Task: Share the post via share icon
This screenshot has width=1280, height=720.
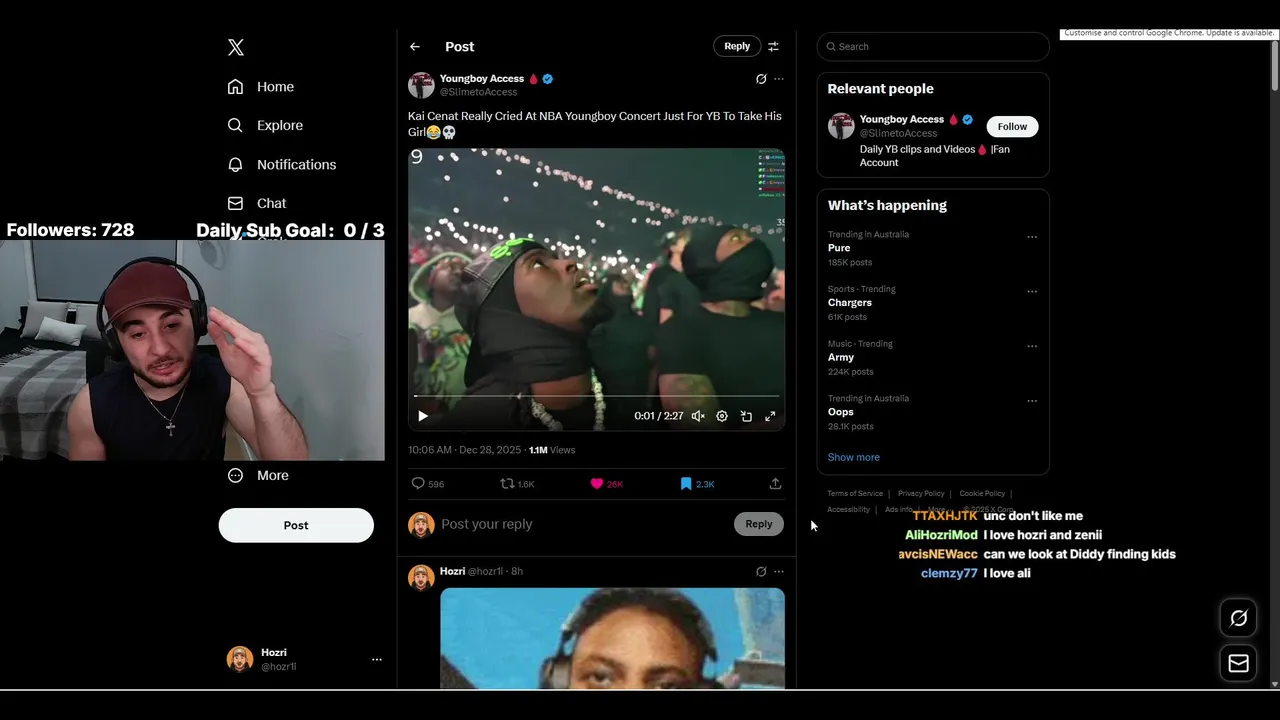Action: click(775, 484)
